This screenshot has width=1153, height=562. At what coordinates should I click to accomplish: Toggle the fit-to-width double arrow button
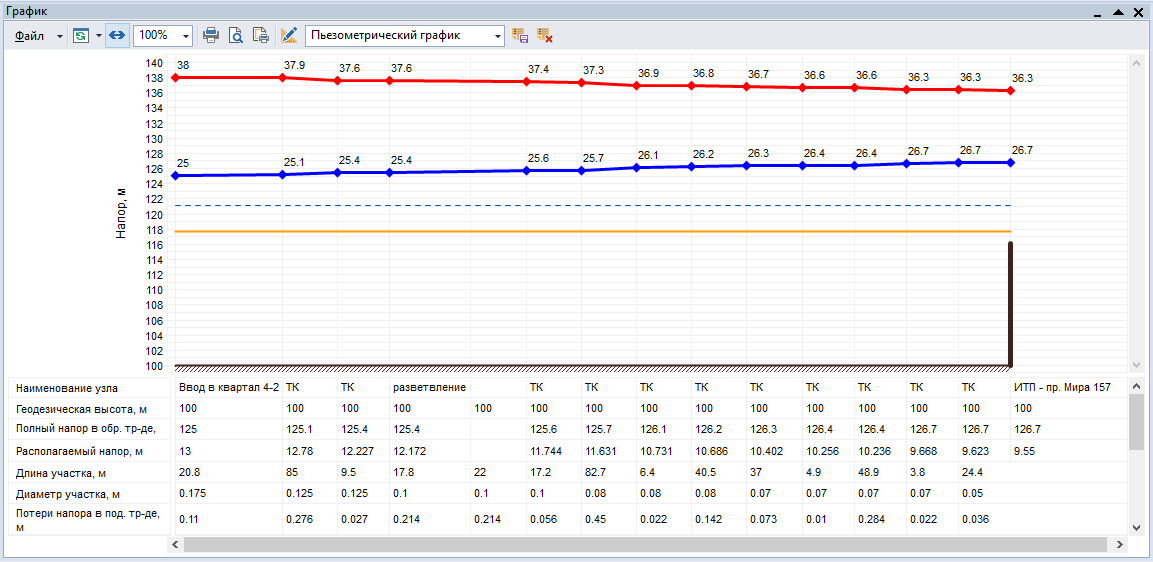pyautogui.click(x=118, y=35)
